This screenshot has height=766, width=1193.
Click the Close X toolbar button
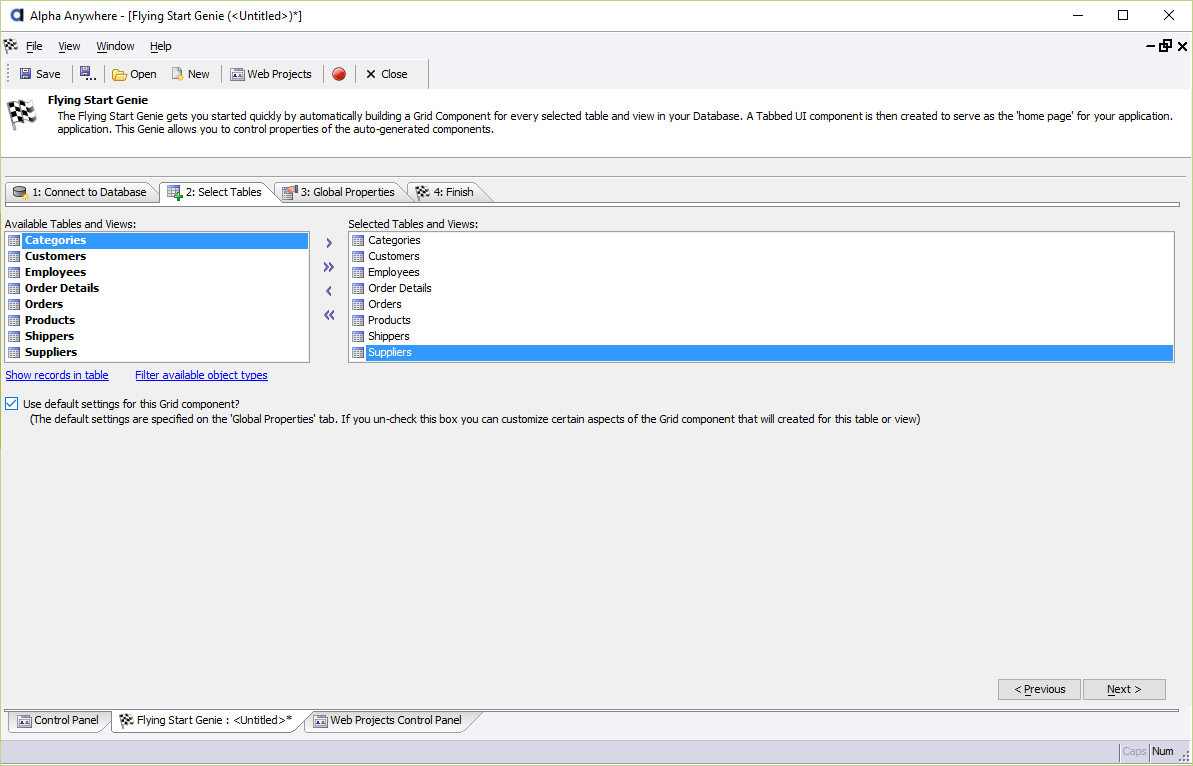tap(387, 74)
